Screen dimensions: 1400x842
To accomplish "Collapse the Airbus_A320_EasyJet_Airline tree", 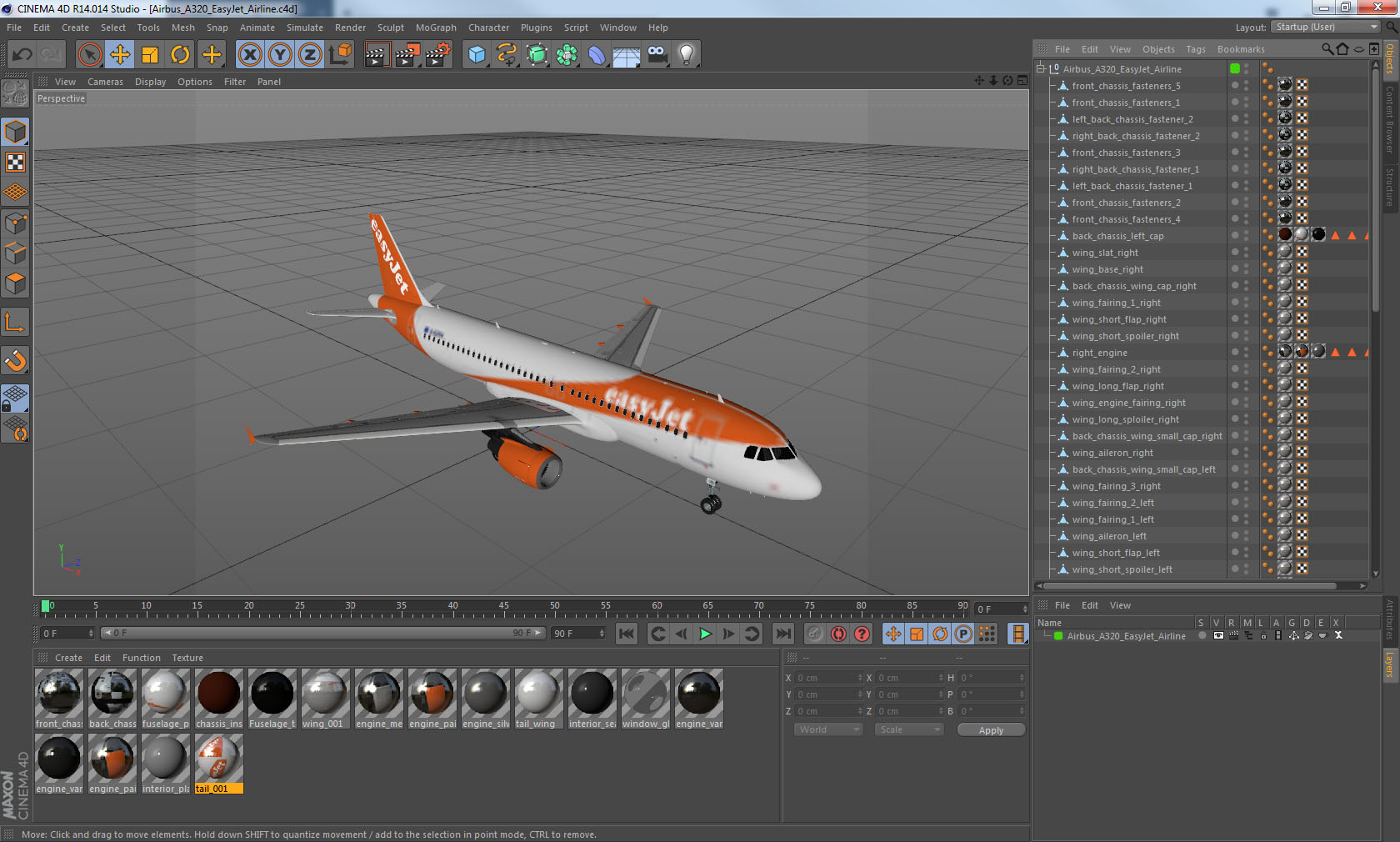I will tap(1041, 69).
